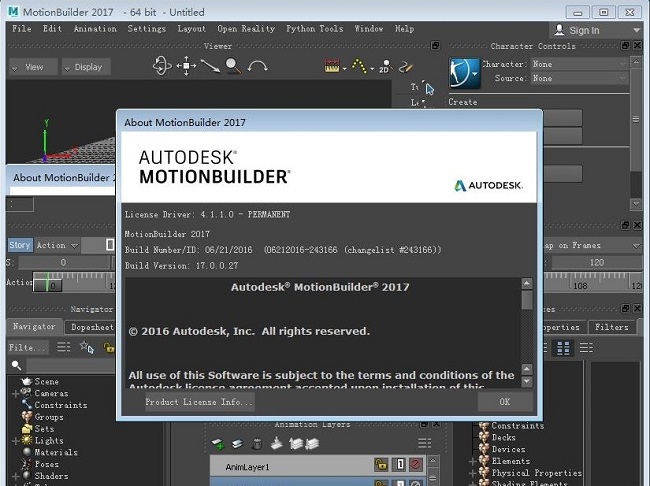This screenshot has width=650, height=486.
Task: Click the S: start frame field showing 0
Action: pyautogui.click(x=63, y=262)
